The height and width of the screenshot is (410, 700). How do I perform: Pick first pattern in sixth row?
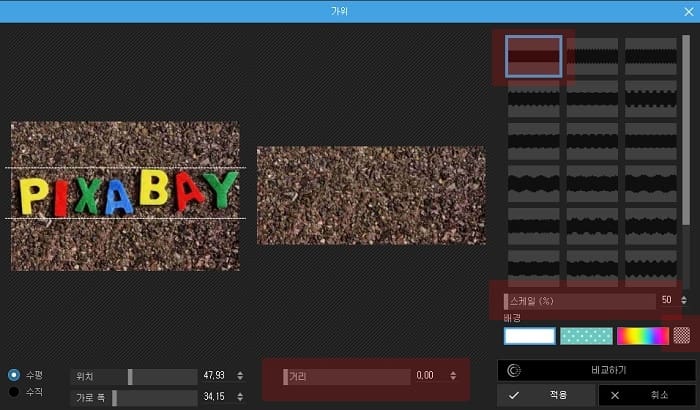point(533,268)
